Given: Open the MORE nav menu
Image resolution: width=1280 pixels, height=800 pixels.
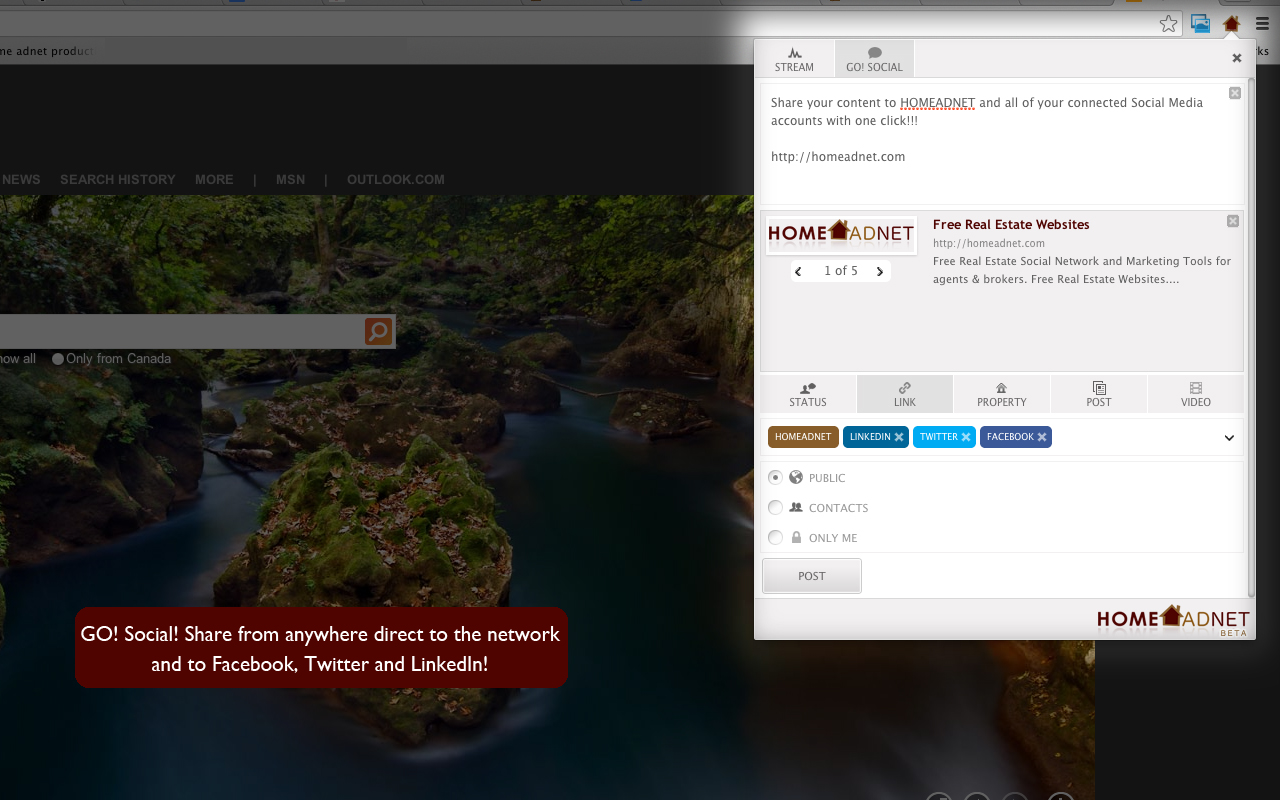Looking at the screenshot, I should (x=214, y=180).
